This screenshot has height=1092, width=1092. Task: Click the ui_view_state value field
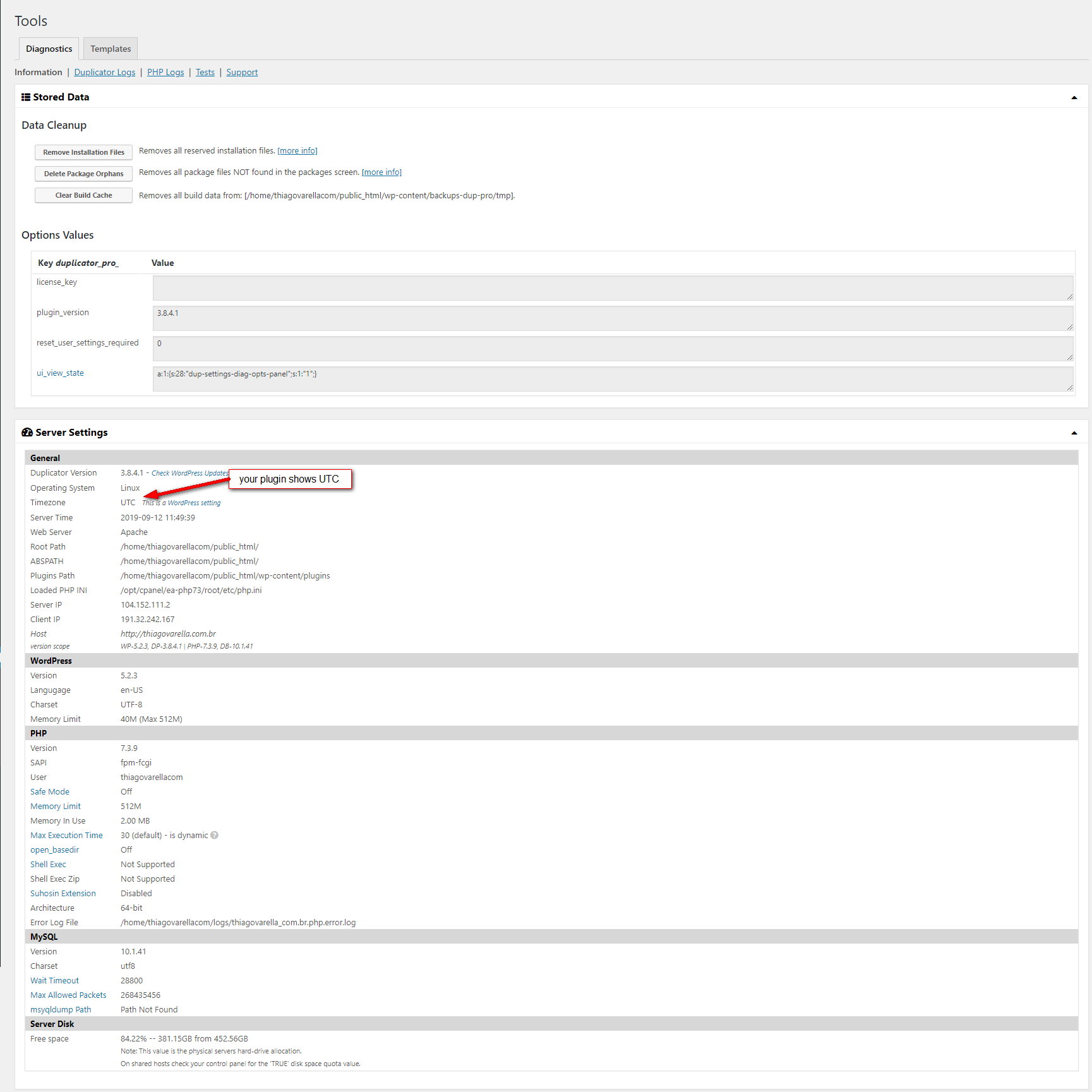[x=613, y=379]
